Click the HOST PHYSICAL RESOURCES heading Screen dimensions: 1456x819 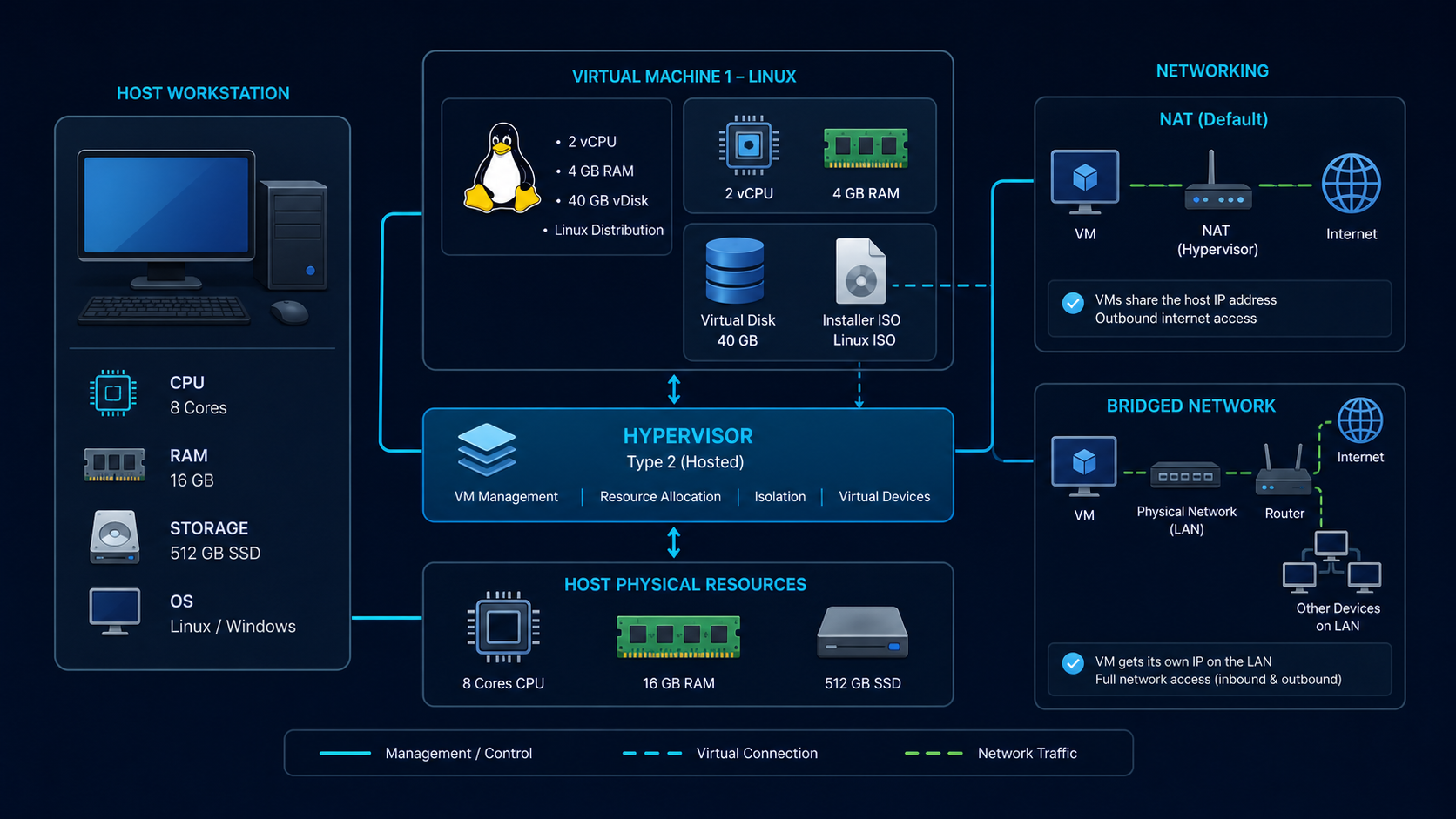pyautogui.click(x=685, y=585)
